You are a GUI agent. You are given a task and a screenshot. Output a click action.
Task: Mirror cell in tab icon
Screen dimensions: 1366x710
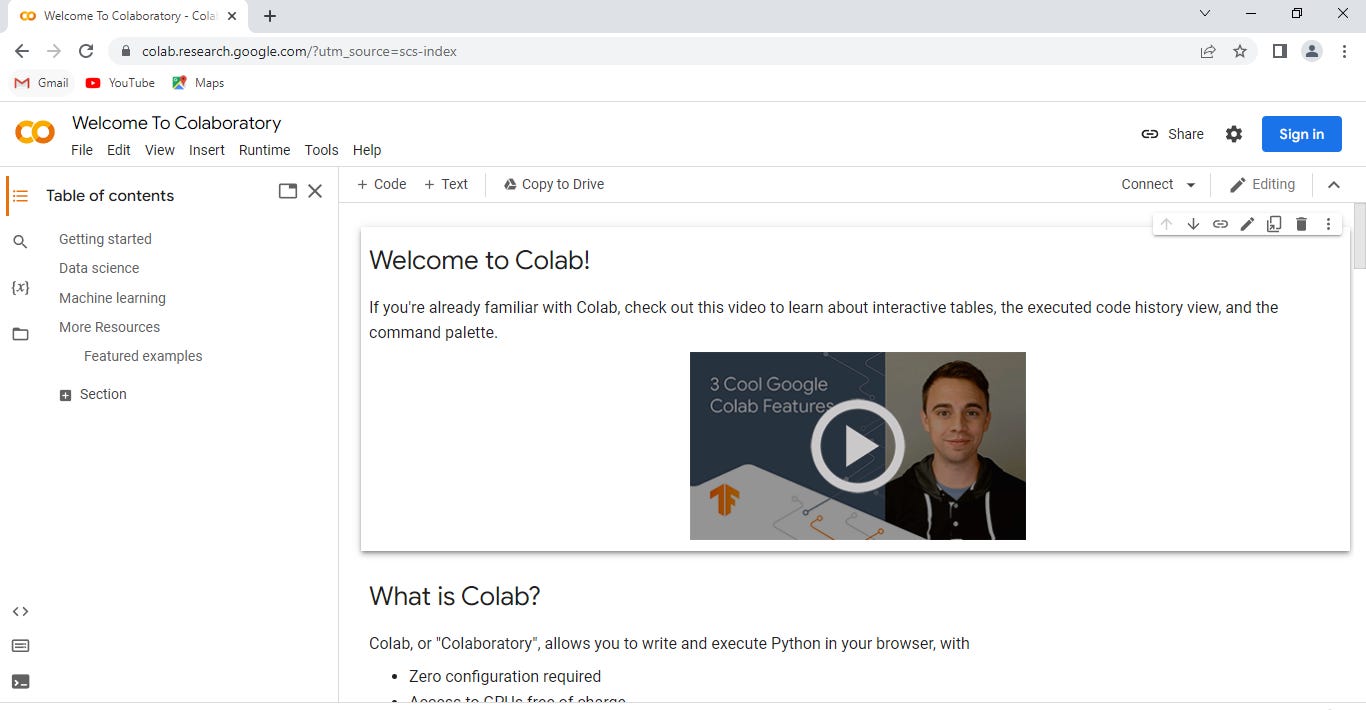pos(1274,224)
